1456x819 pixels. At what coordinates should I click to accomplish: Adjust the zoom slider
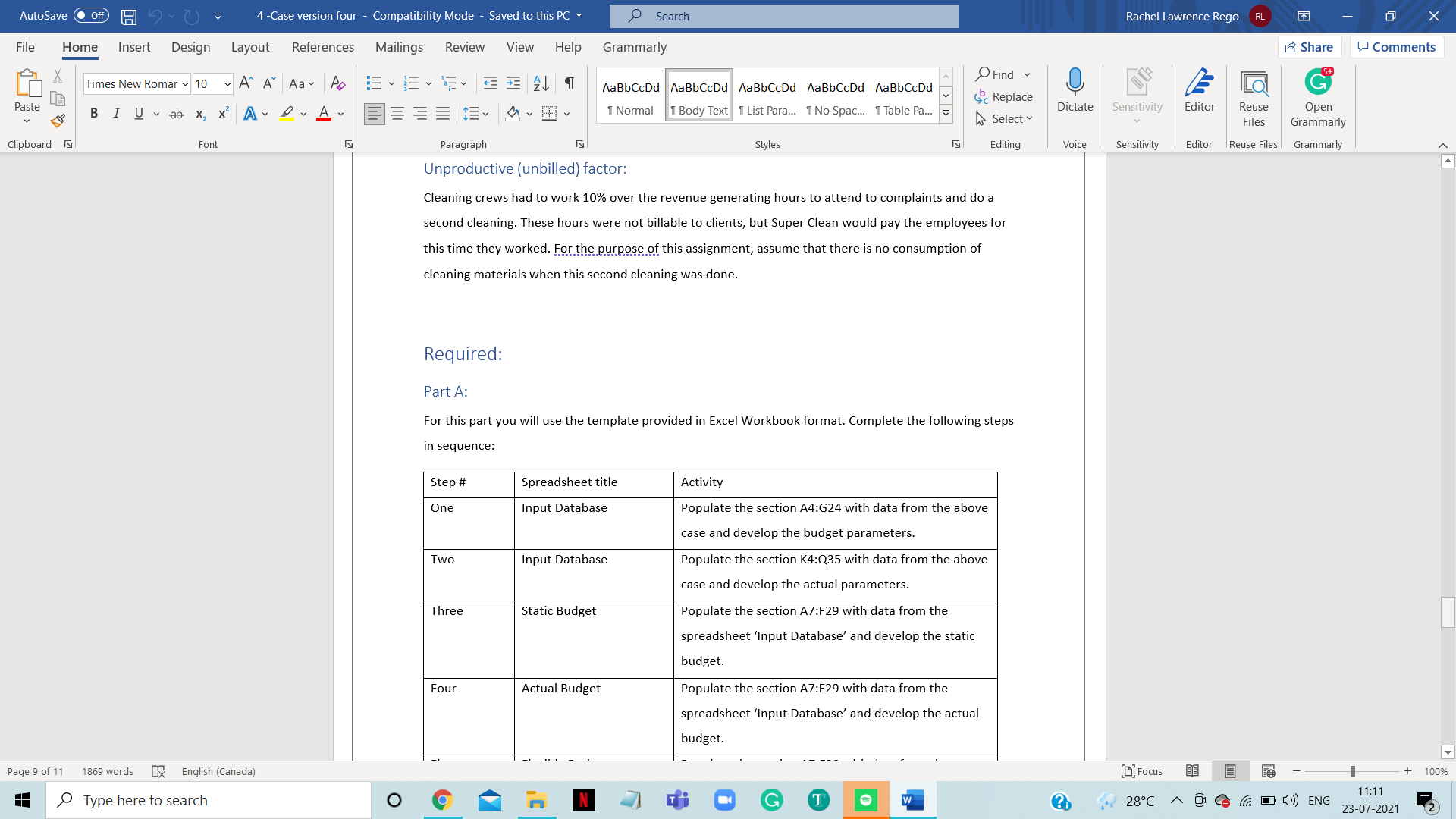[1352, 771]
